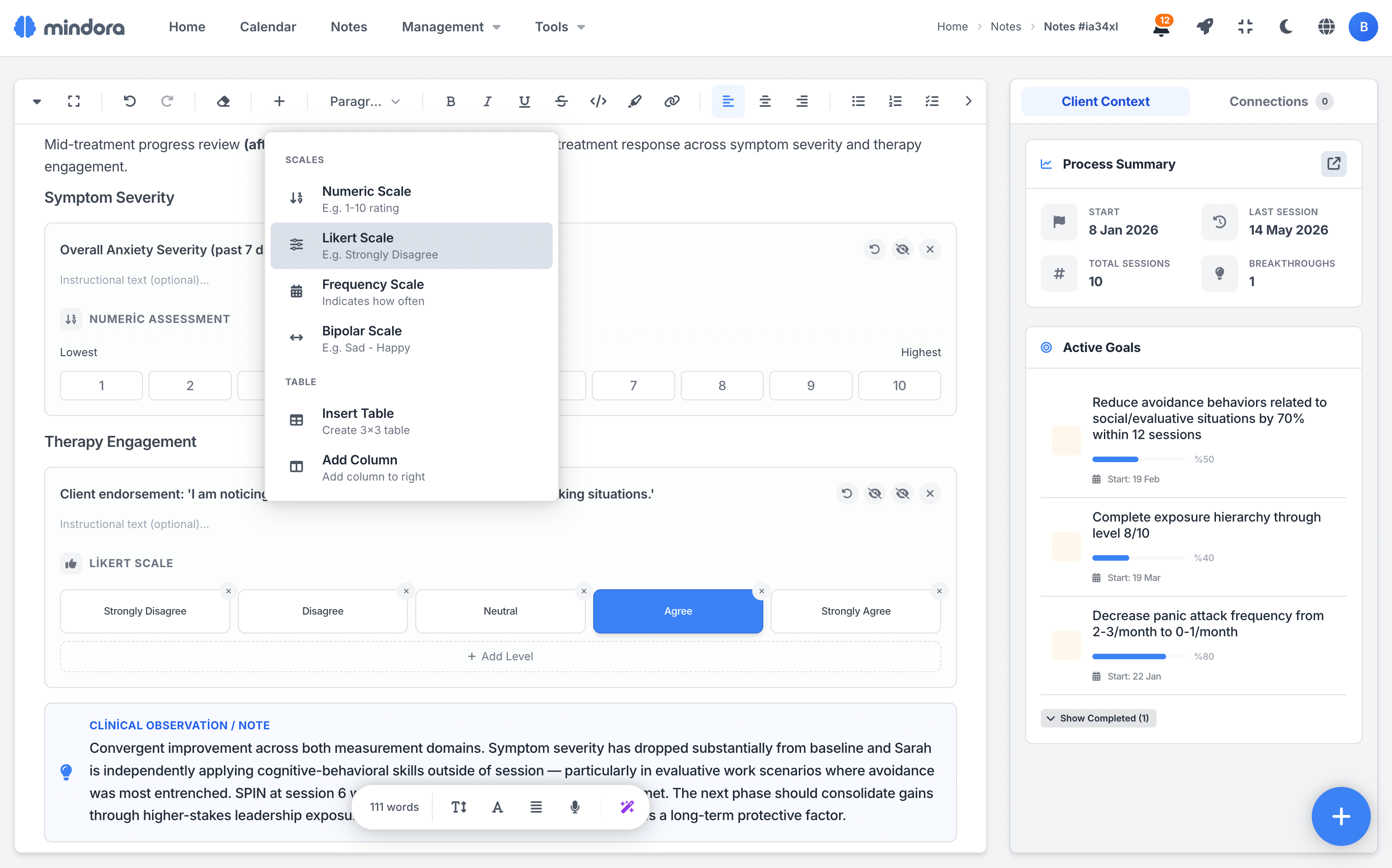This screenshot has width=1392, height=868.
Task: Open the Paragraph style dropdown
Action: [x=365, y=102]
